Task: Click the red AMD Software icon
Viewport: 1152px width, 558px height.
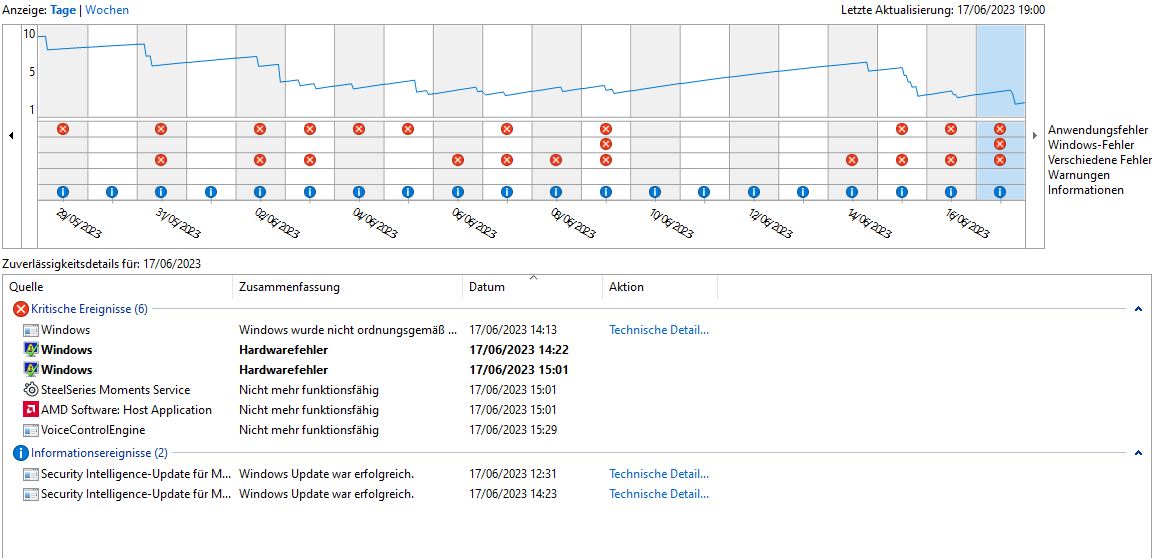Action: [31, 410]
